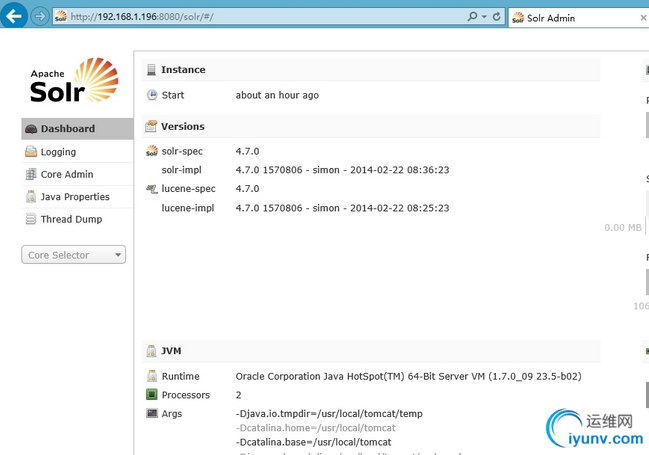
Task: Click the Java Properties jar icon
Action: coord(31,196)
